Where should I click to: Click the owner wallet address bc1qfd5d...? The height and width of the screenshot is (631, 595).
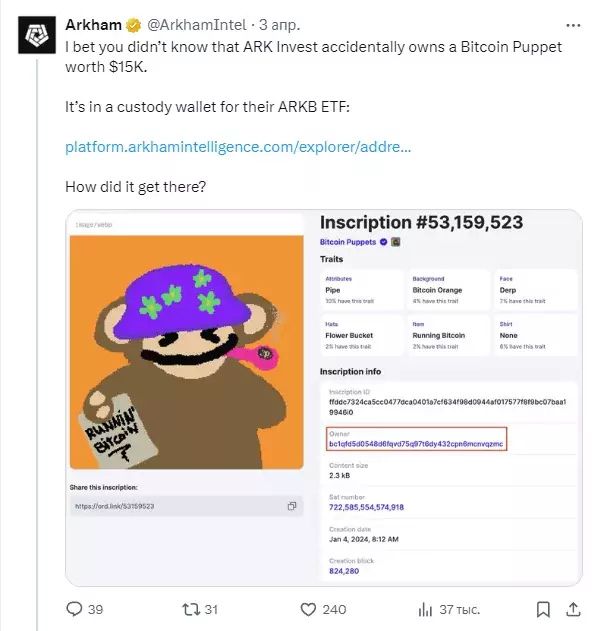(x=416, y=443)
